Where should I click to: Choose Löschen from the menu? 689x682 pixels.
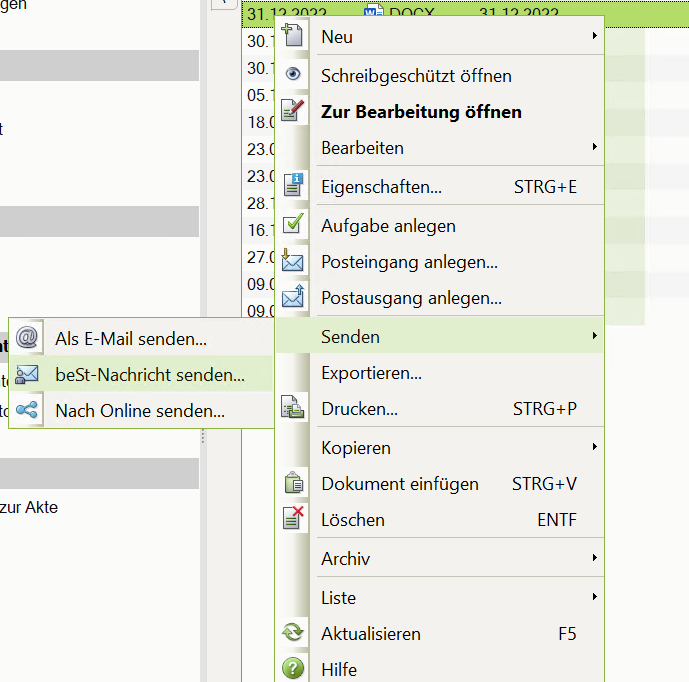(440, 520)
